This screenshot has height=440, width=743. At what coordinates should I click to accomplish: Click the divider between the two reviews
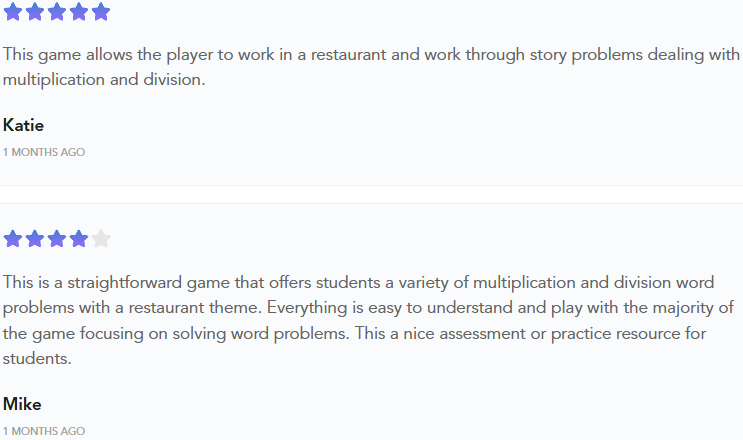click(x=372, y=195)
